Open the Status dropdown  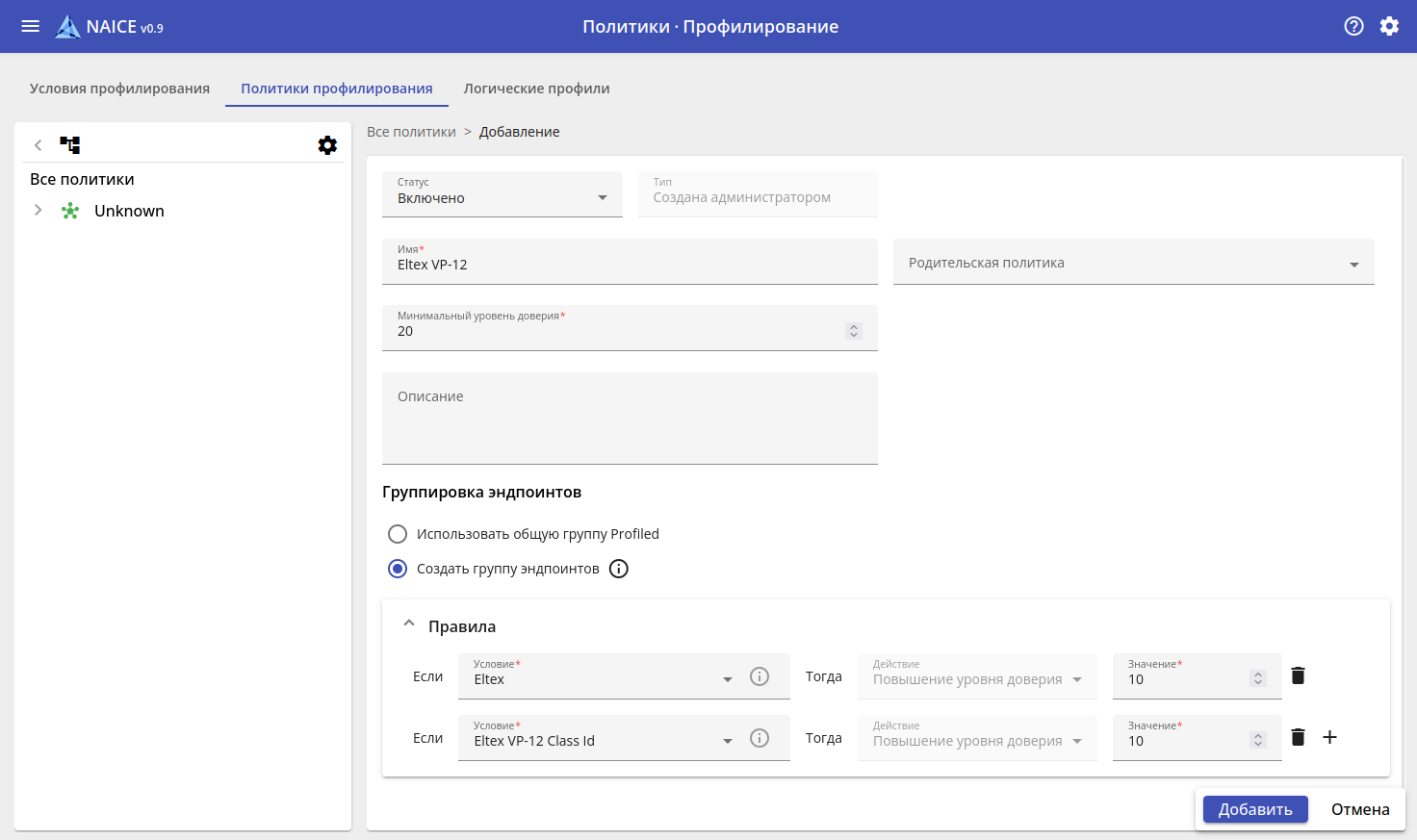click(x=502, y=194)
